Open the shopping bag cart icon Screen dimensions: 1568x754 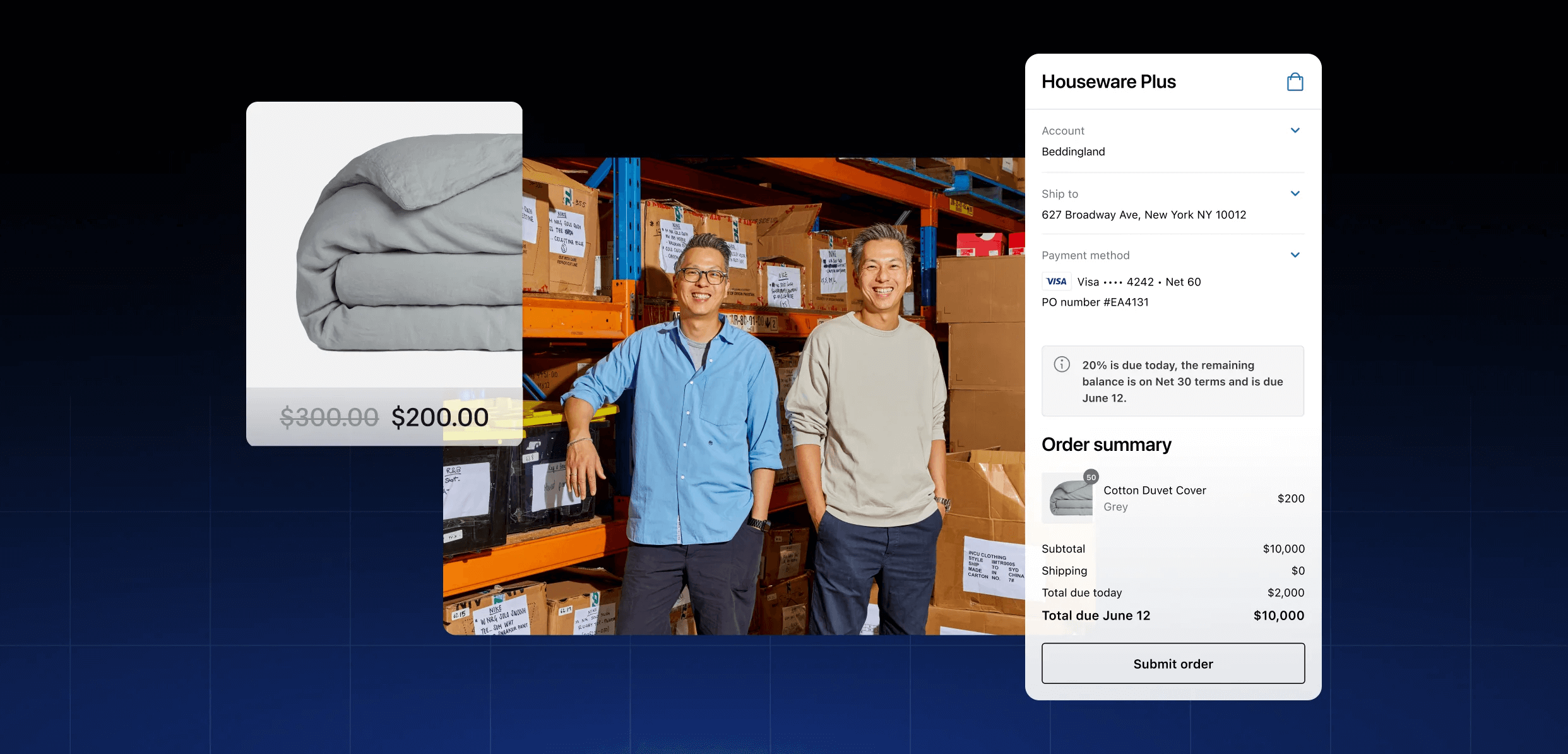point(1295,81)
